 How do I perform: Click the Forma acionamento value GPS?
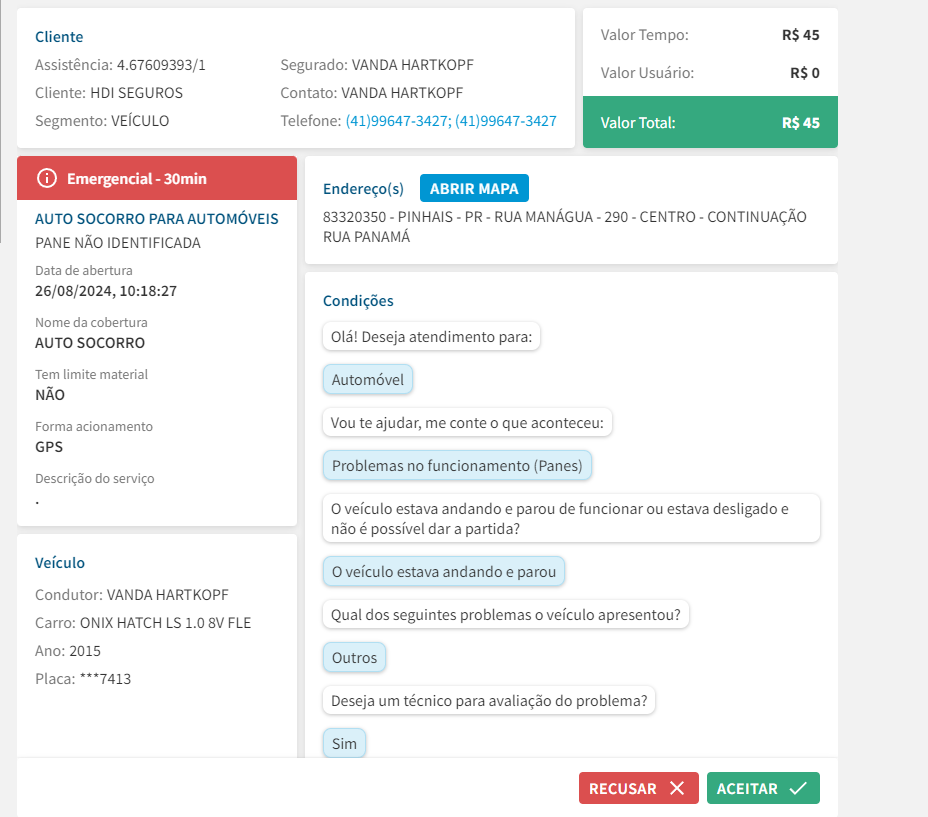[x=49, y=446]
